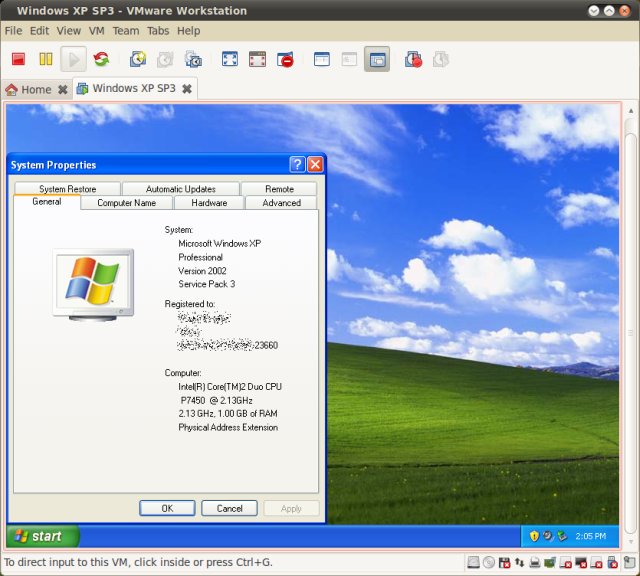Open the System Restore tab
640x576 pixels.
pos(68,189)
